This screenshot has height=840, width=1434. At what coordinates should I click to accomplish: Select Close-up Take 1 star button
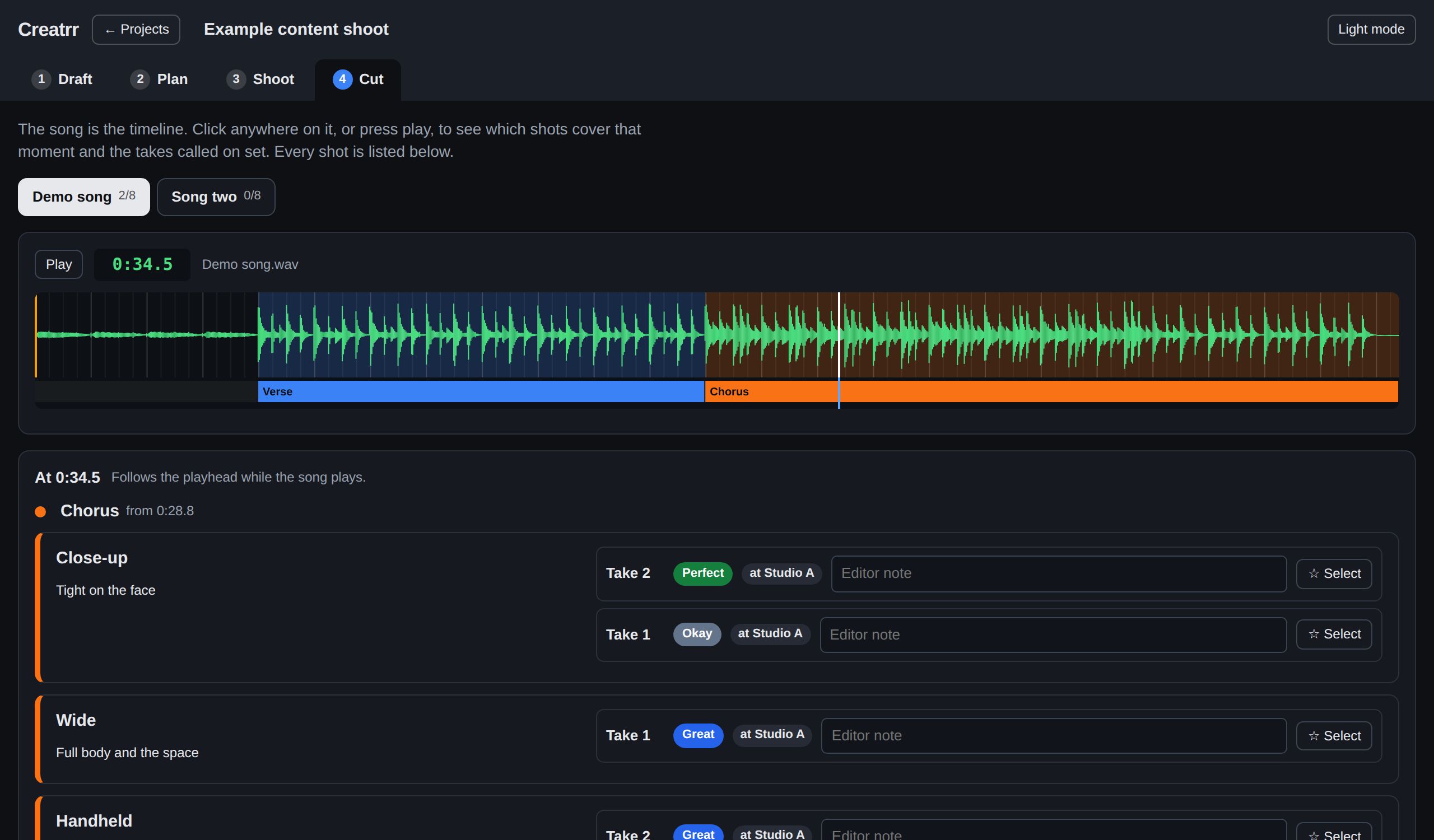click(x=1334, y=634)
